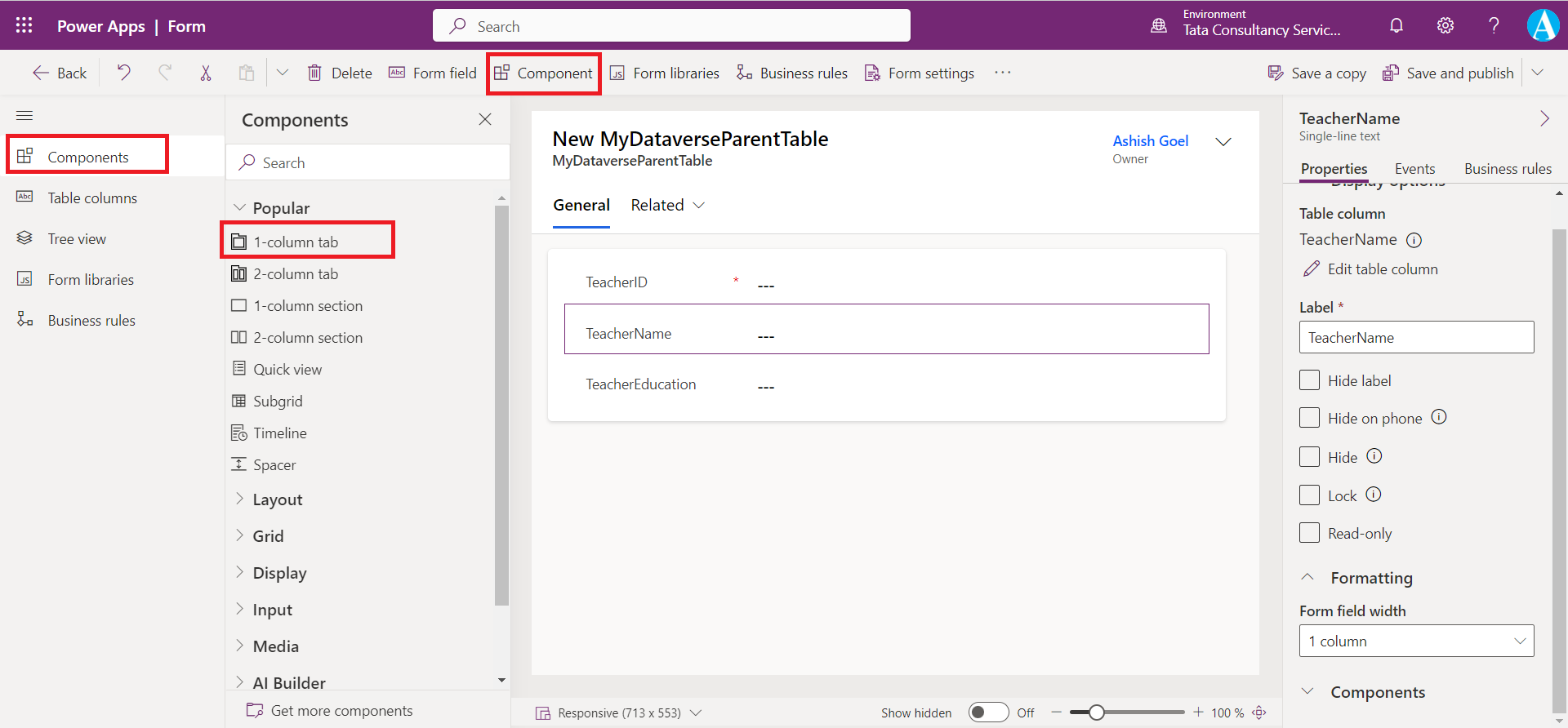Check the Hide label checkbox
Screen dimensions: 1568x728
click(x=1309, y=380)
